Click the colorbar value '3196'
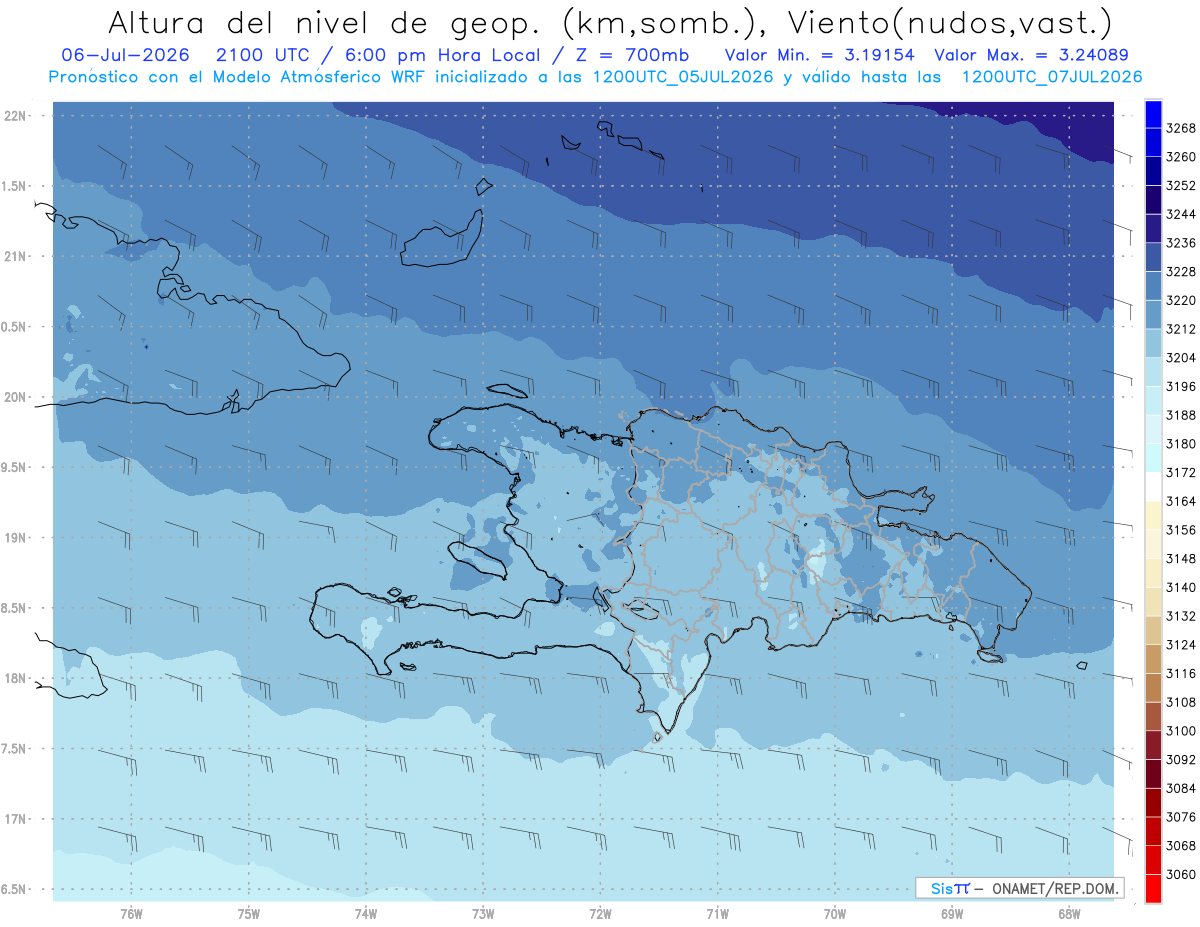 pyautogui.click(x=1181, y=386)
